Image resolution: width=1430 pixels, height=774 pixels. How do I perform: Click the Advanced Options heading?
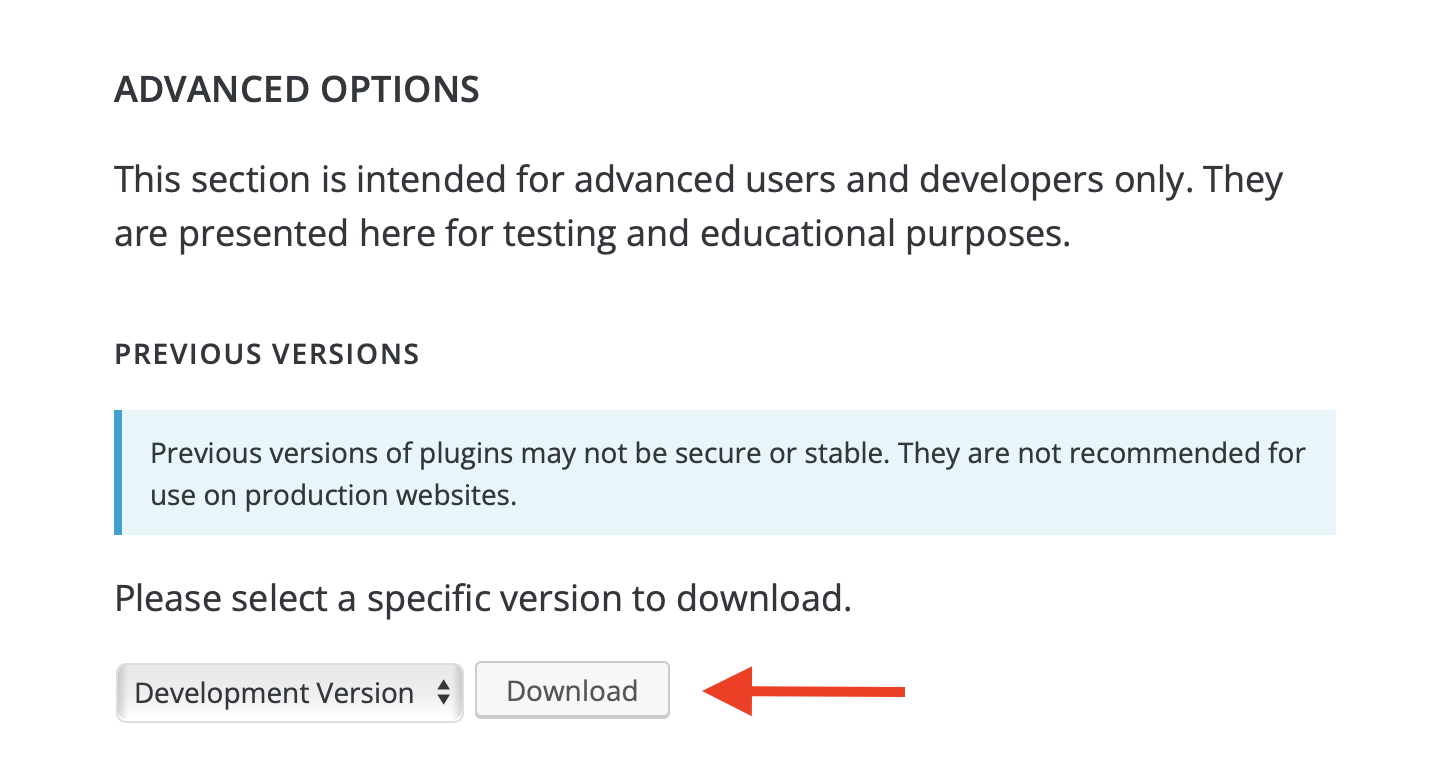297,90
